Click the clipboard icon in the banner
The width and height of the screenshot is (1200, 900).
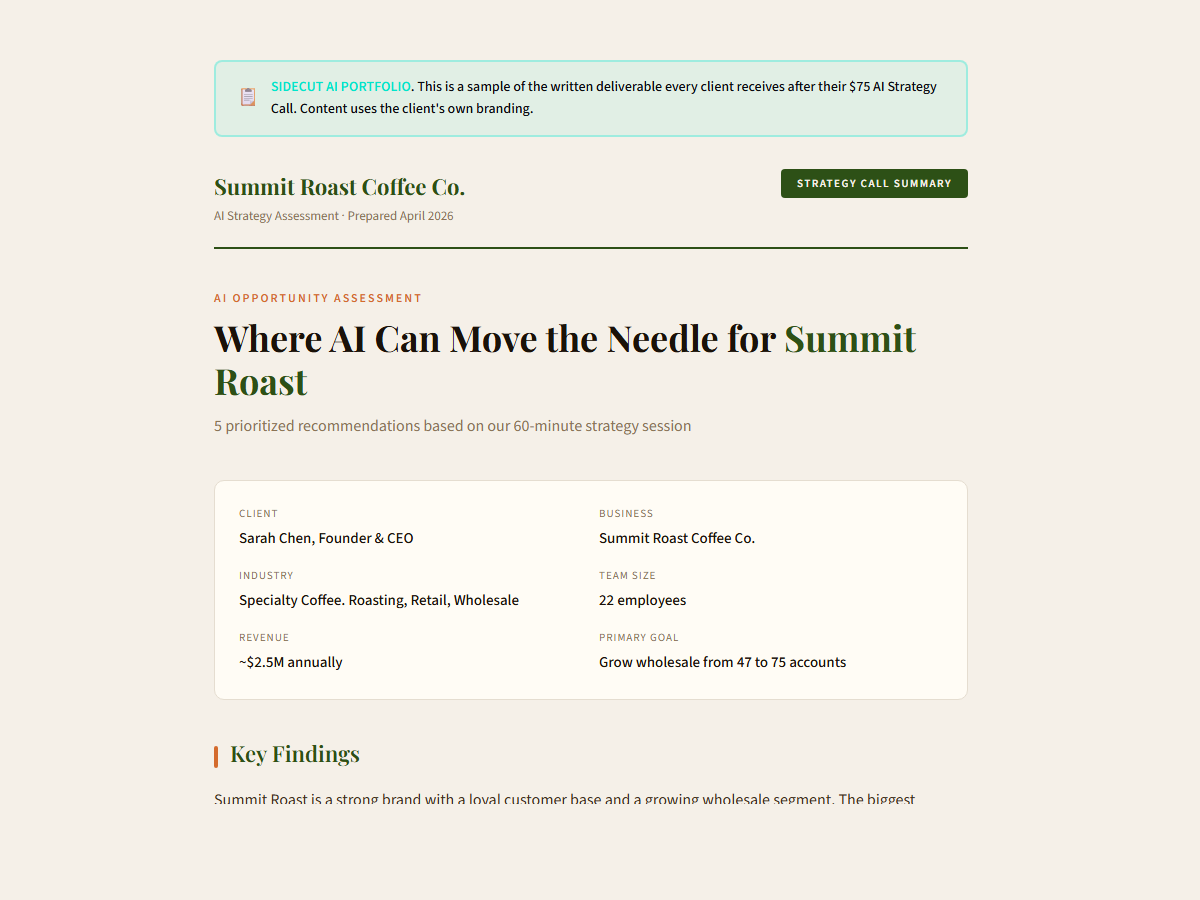[248, 97]
